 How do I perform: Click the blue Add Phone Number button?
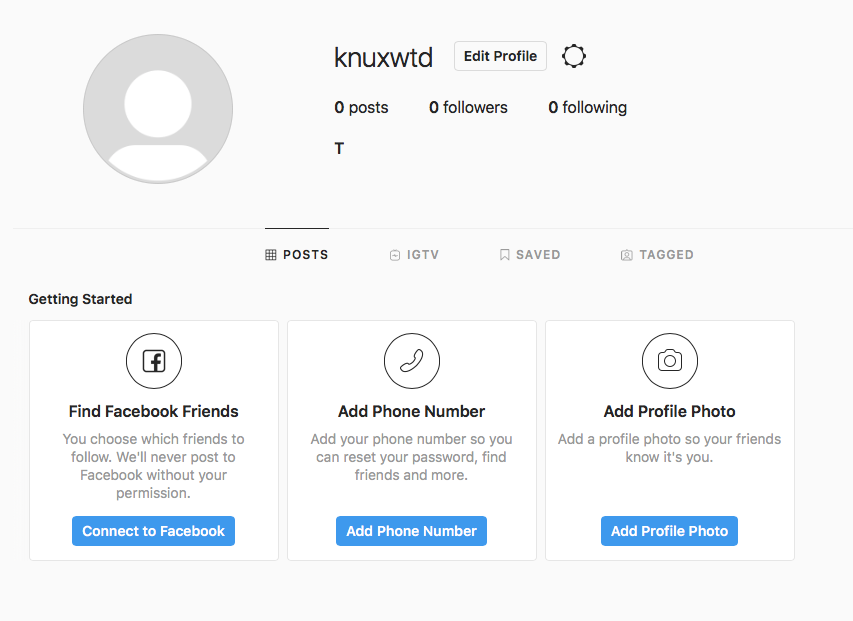411,531
